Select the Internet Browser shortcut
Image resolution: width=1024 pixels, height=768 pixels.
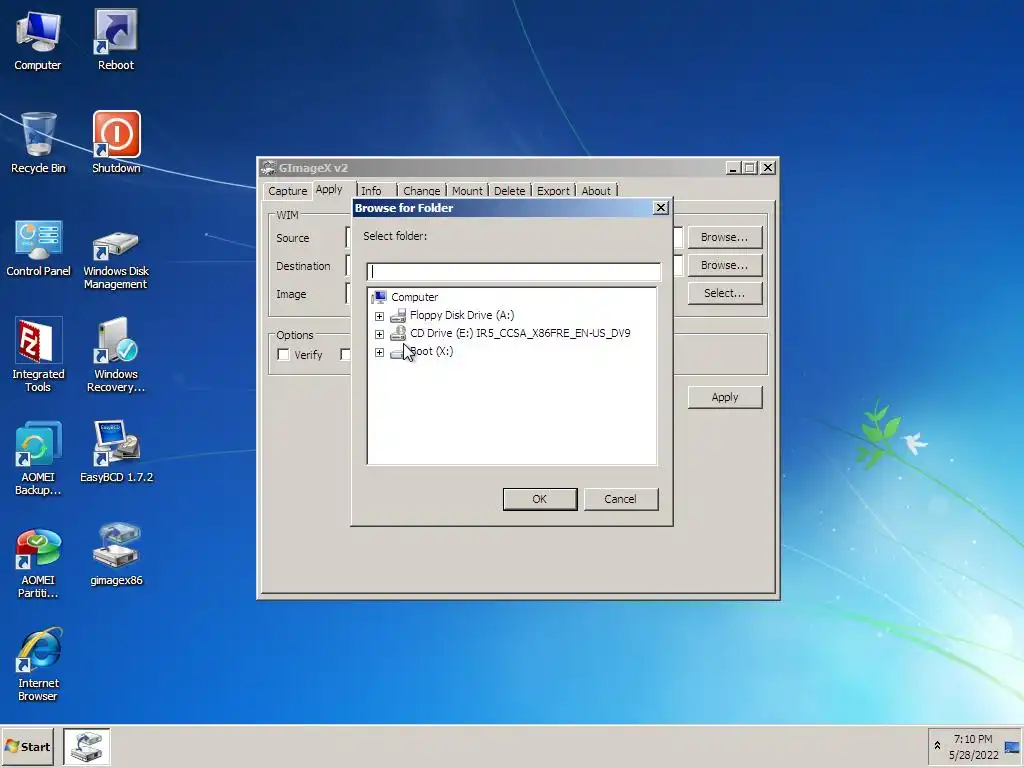click(x=38, y=665)
